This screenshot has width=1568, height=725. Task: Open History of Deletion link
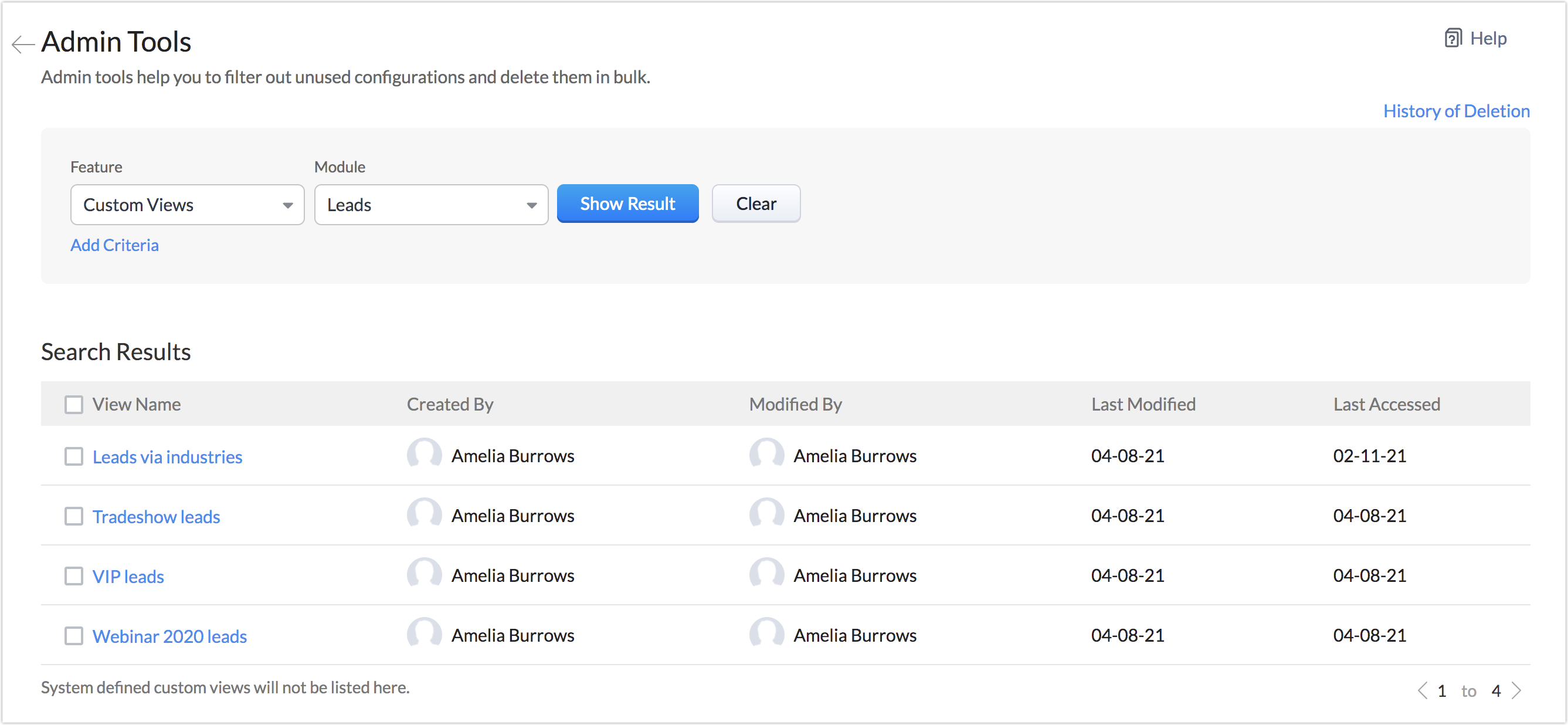[1456, 111]
